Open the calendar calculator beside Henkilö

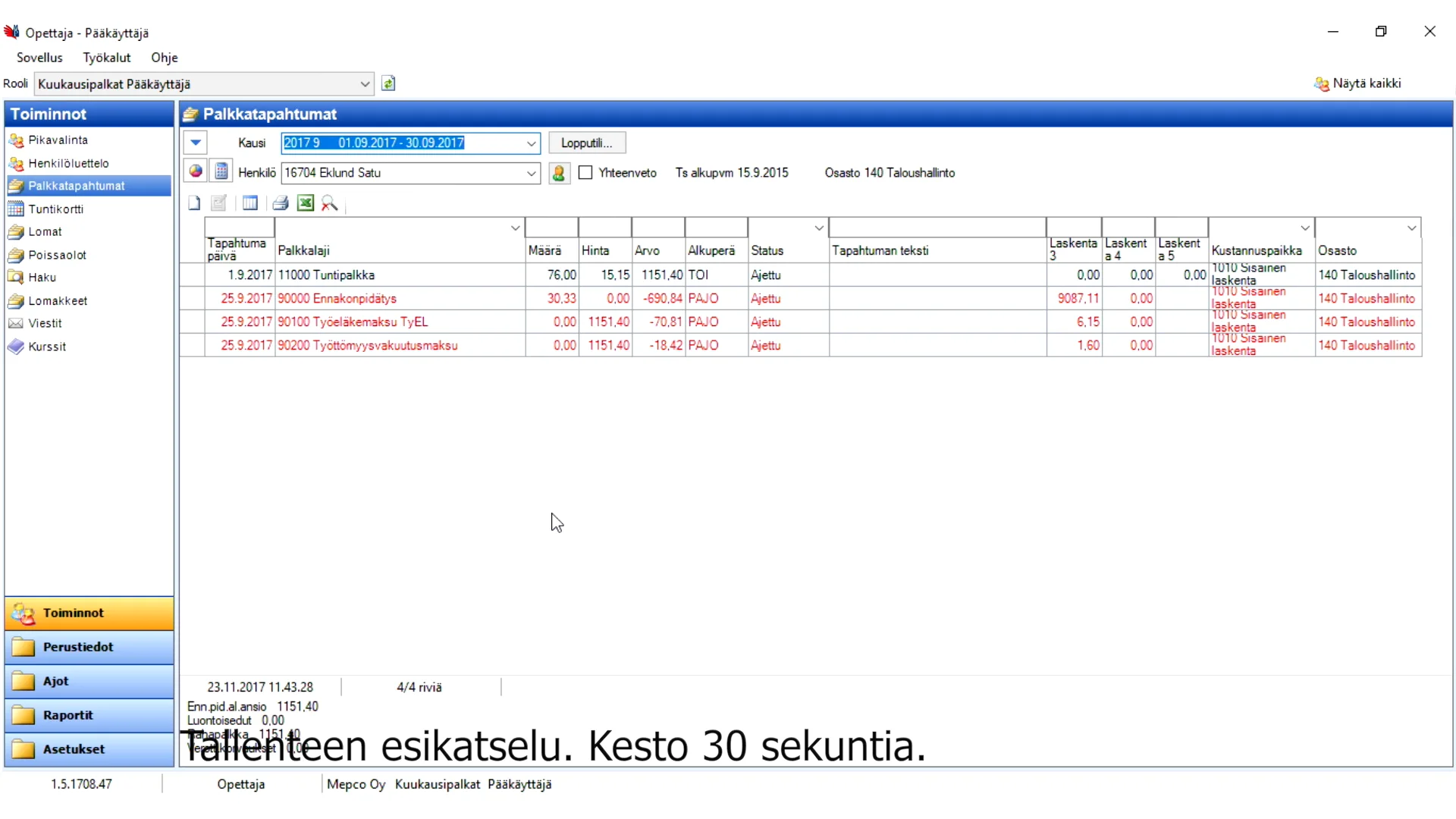[221, 171]
